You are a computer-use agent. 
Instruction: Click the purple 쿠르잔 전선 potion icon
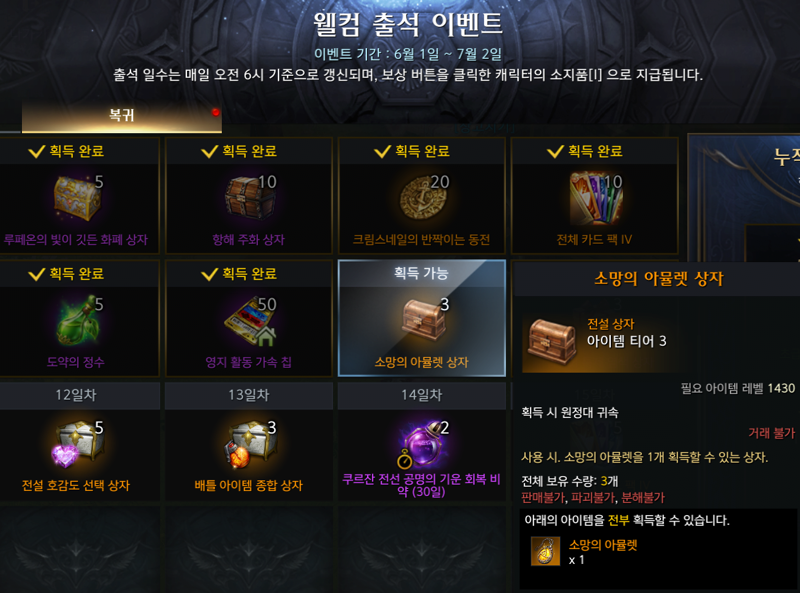(x=422, y=444)
